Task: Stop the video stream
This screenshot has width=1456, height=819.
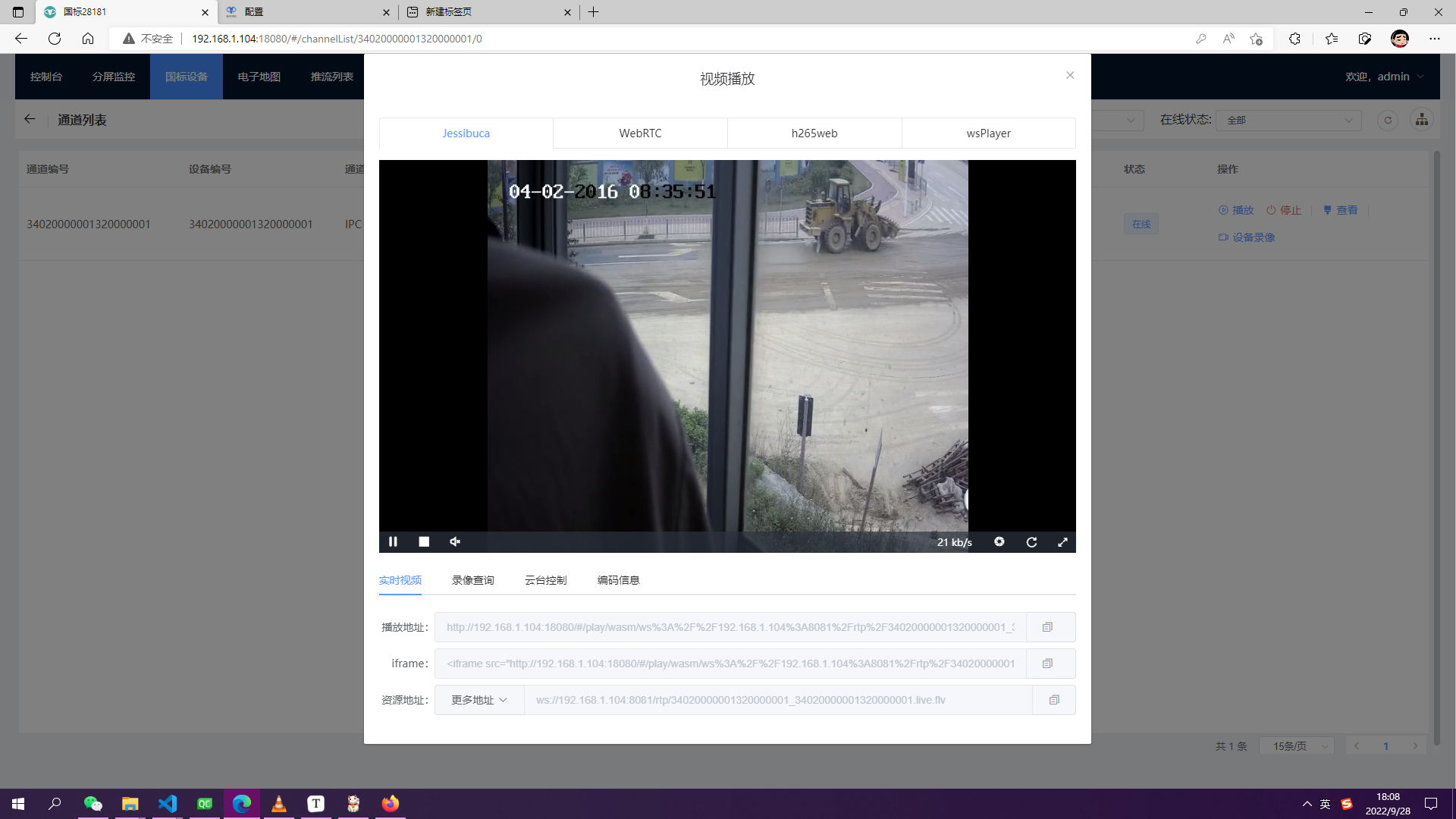Action: 424,541
